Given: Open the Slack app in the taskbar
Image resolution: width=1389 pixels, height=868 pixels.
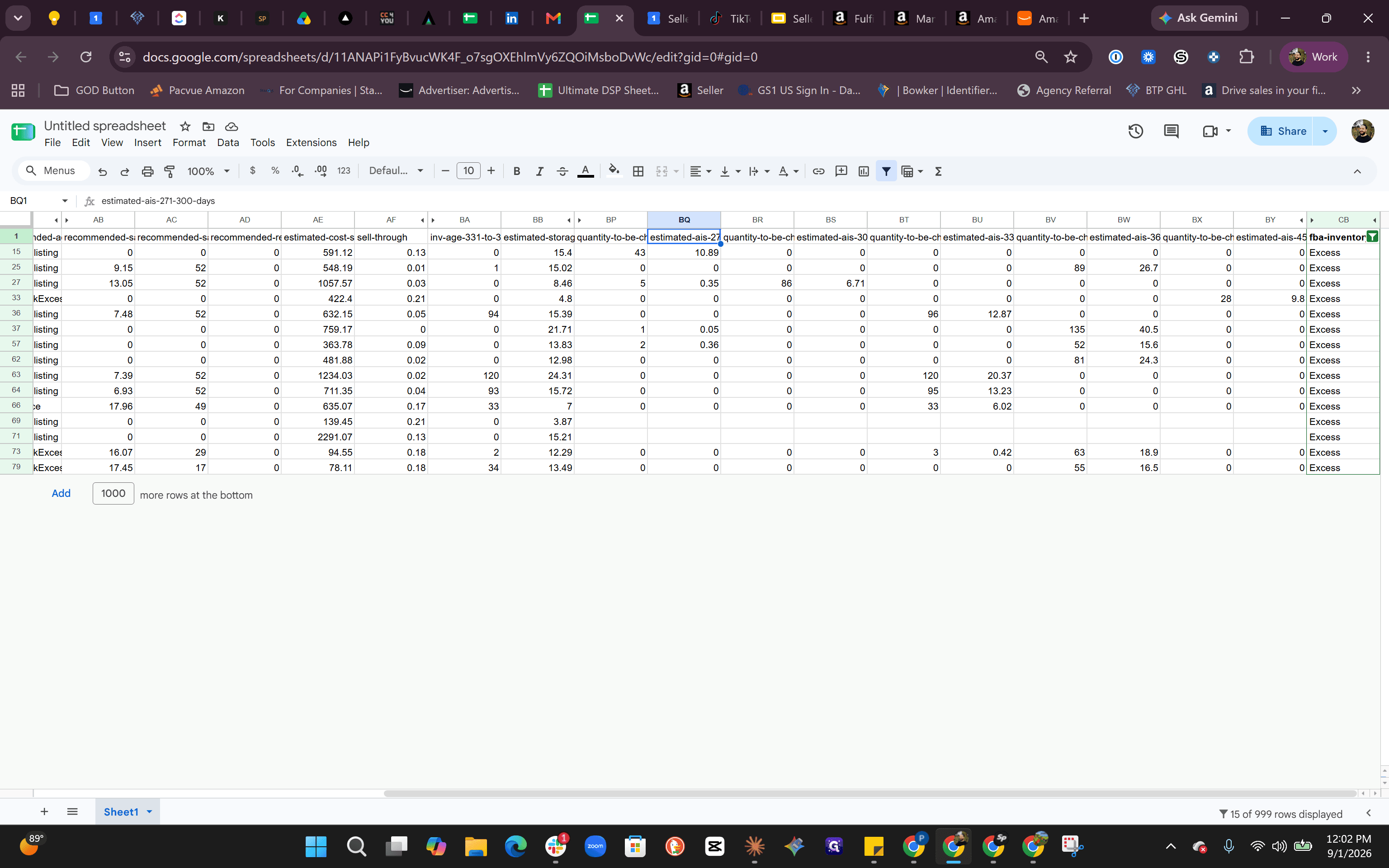Looking at the screenshot, I should point(555,845).
